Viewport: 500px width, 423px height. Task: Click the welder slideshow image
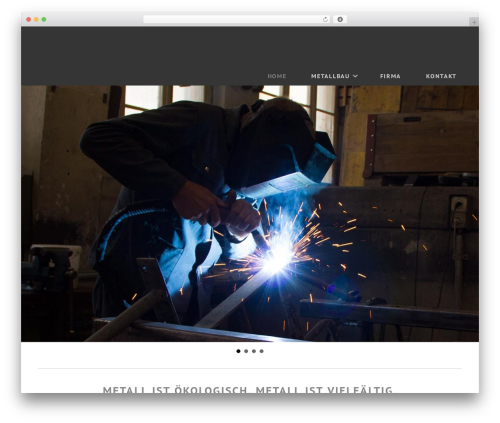pyautogui.click(x=250, y=213)
